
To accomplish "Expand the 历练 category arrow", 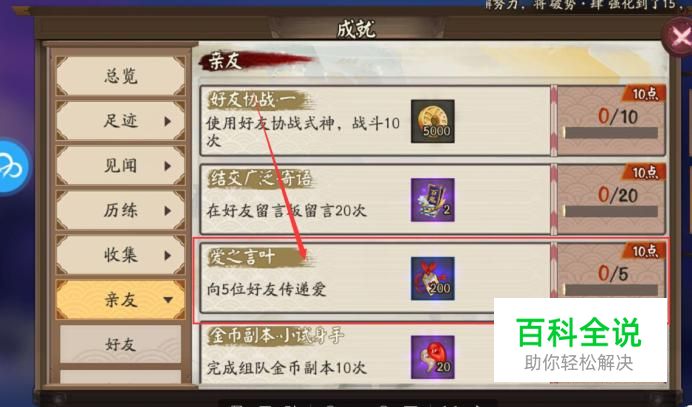I will pos(167,211).
